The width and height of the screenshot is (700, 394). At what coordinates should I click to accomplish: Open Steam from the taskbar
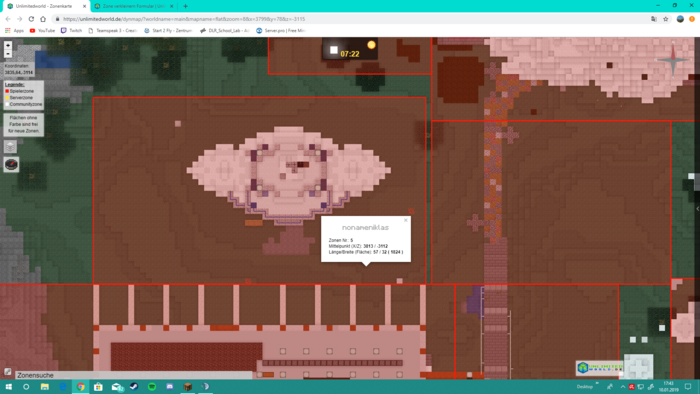pyautogui.click(x=134, y=386)
